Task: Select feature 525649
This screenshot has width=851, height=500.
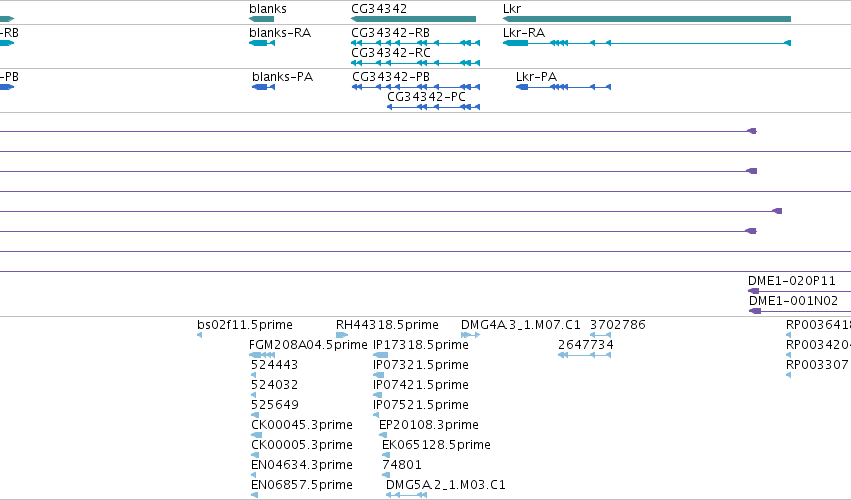Action: point(275,405)
